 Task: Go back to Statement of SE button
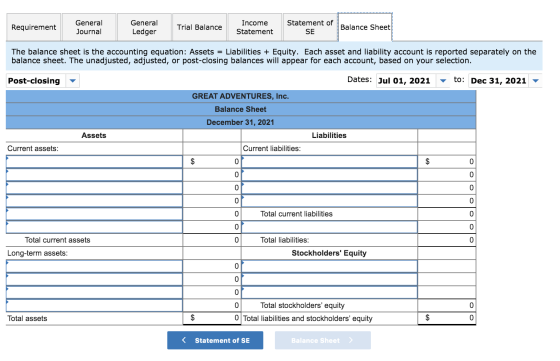[215, 340]
